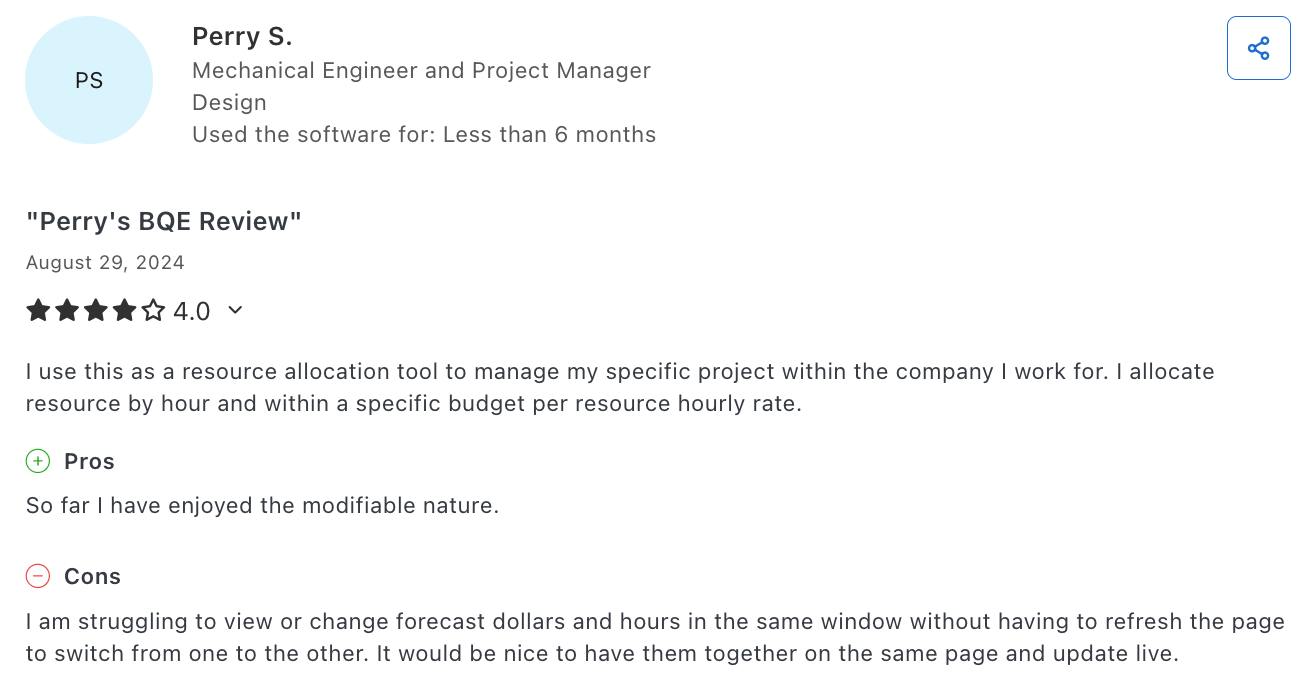Click the Mechanical Engineer job title text
1312x700 pixels.
[421, 70]
